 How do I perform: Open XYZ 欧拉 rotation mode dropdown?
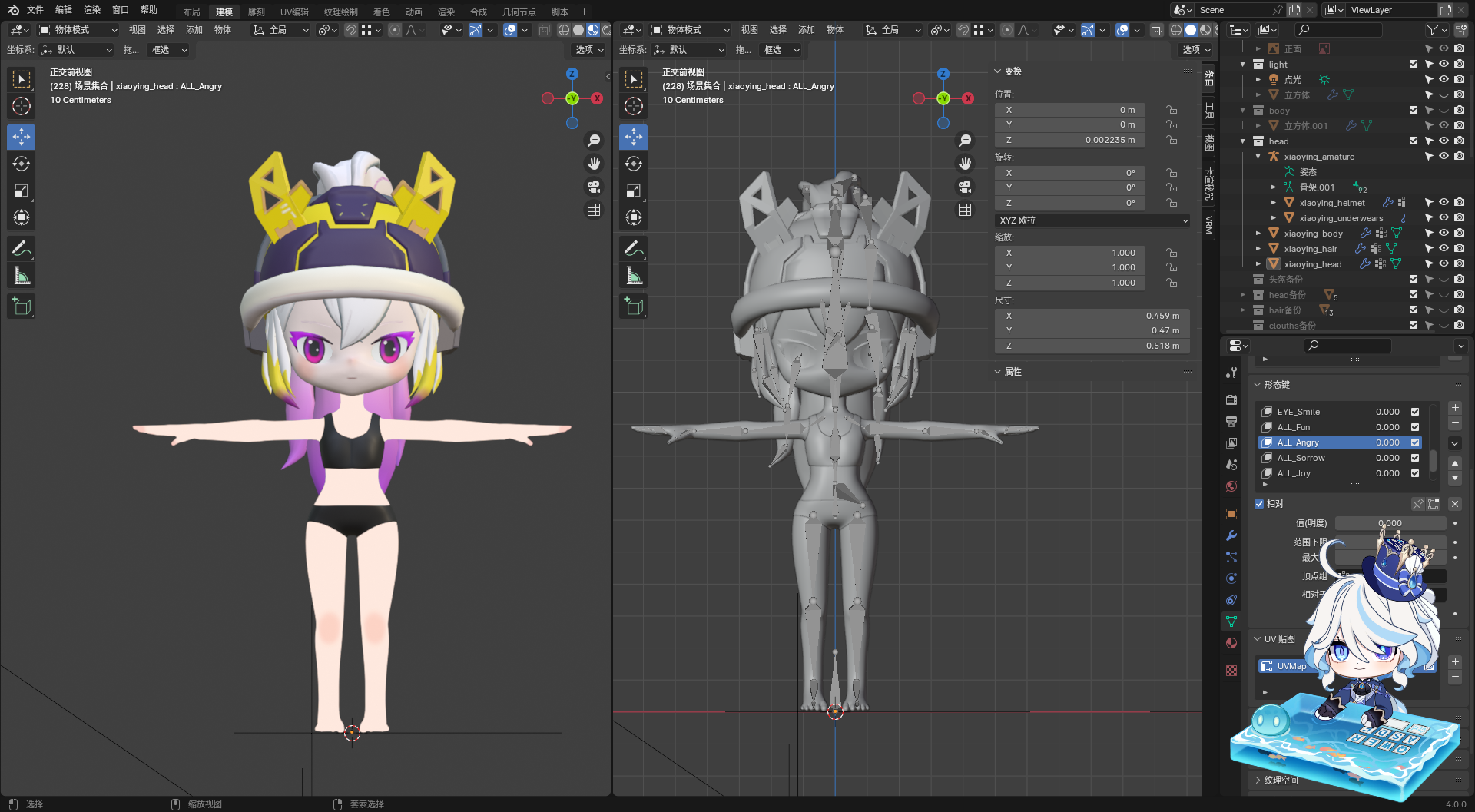click(1092, 220)
